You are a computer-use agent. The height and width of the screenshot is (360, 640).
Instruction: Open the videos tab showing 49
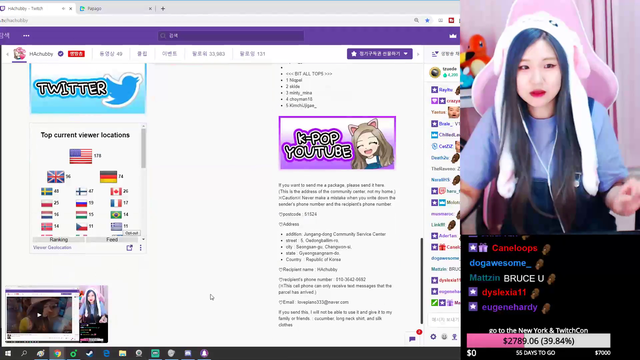pos(111,54)
